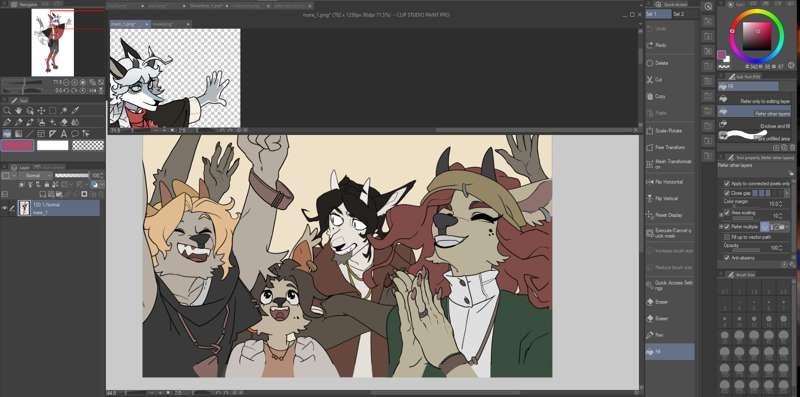Switch Quick Access to Set 1
This screenshot has width=800, height=397.
tap(657, 14)
